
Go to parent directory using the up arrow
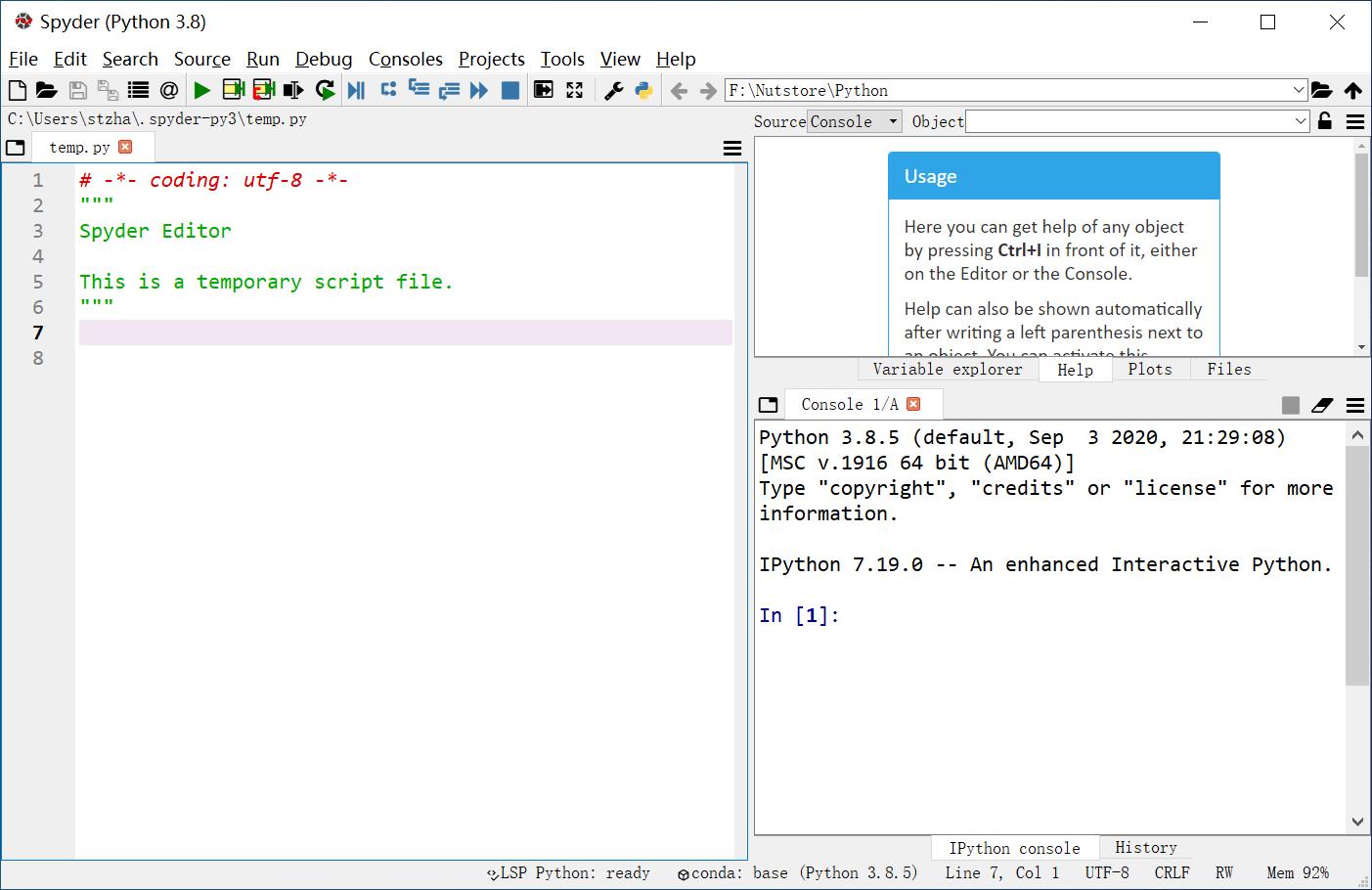(x=1353, y=90)
